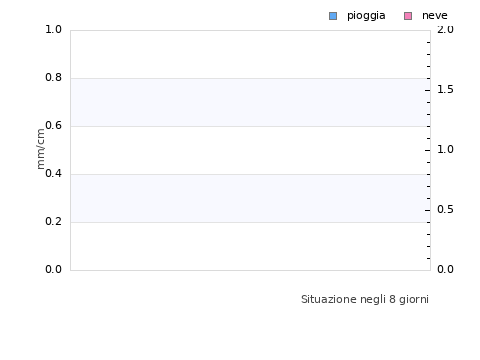
Task: Click the shaded band between 0.2 and 0.4
Action: coord(250,198)
